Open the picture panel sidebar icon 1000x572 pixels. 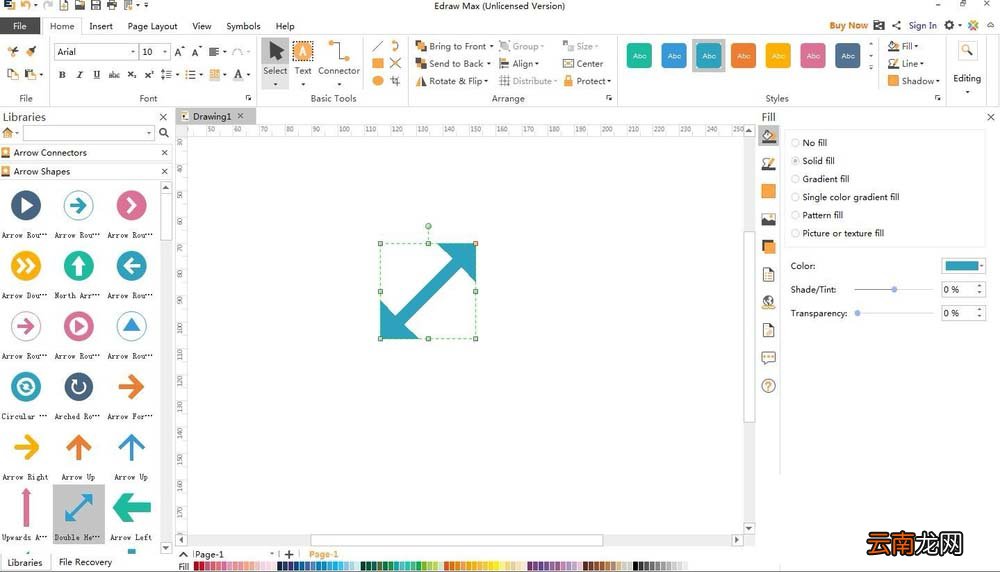tap(768, 219)
